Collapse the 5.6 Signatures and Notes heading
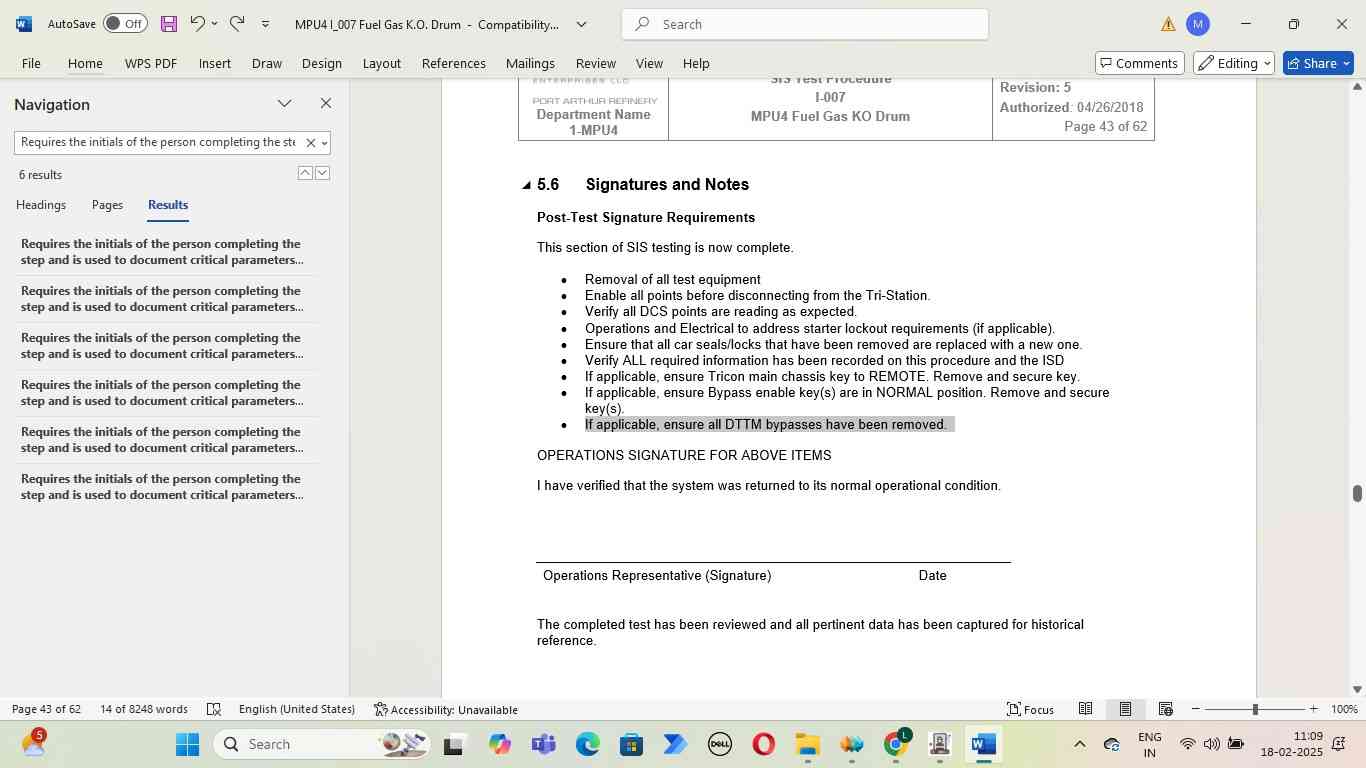The image size is (1366, 768). point(526,185)
